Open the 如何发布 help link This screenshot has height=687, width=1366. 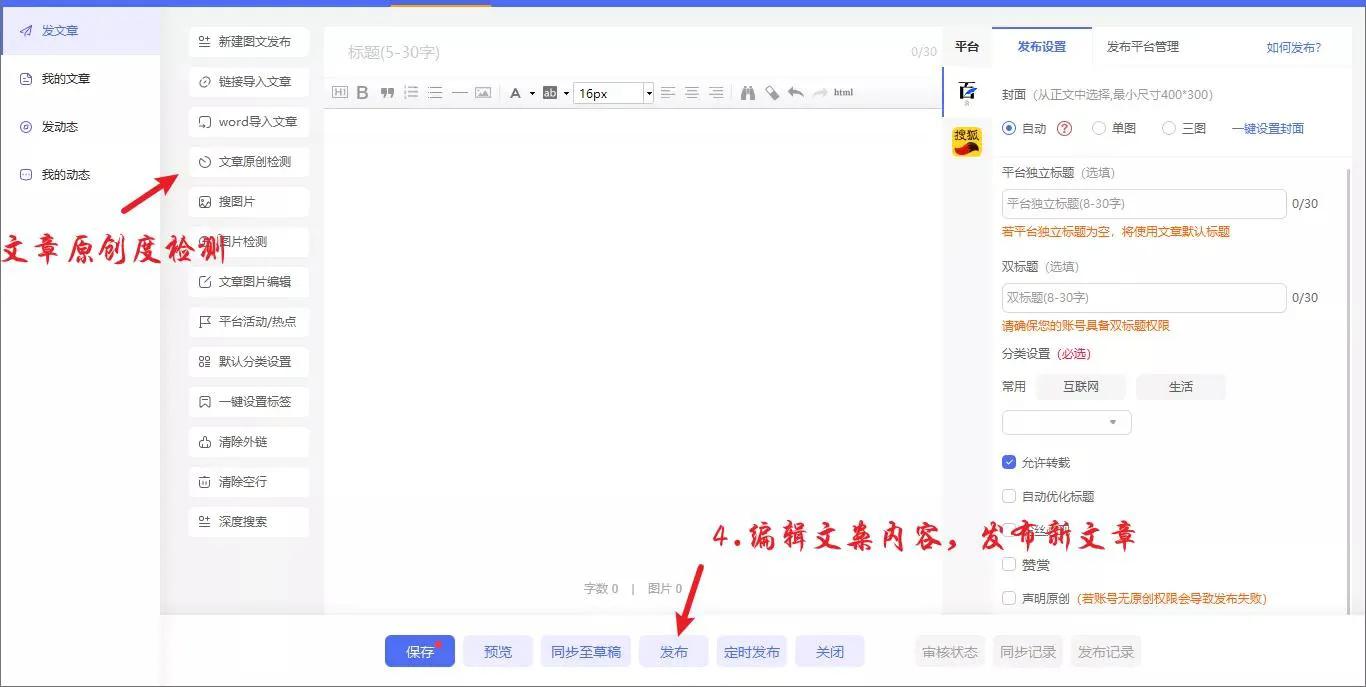pyautogui.click(x=1293, y=46)
